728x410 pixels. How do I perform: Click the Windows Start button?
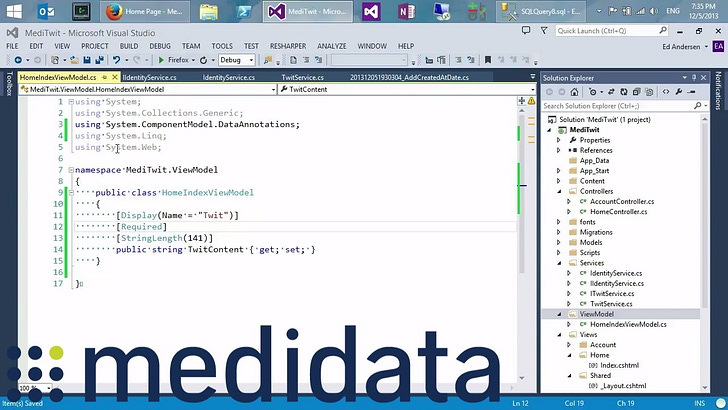(13, 12)
